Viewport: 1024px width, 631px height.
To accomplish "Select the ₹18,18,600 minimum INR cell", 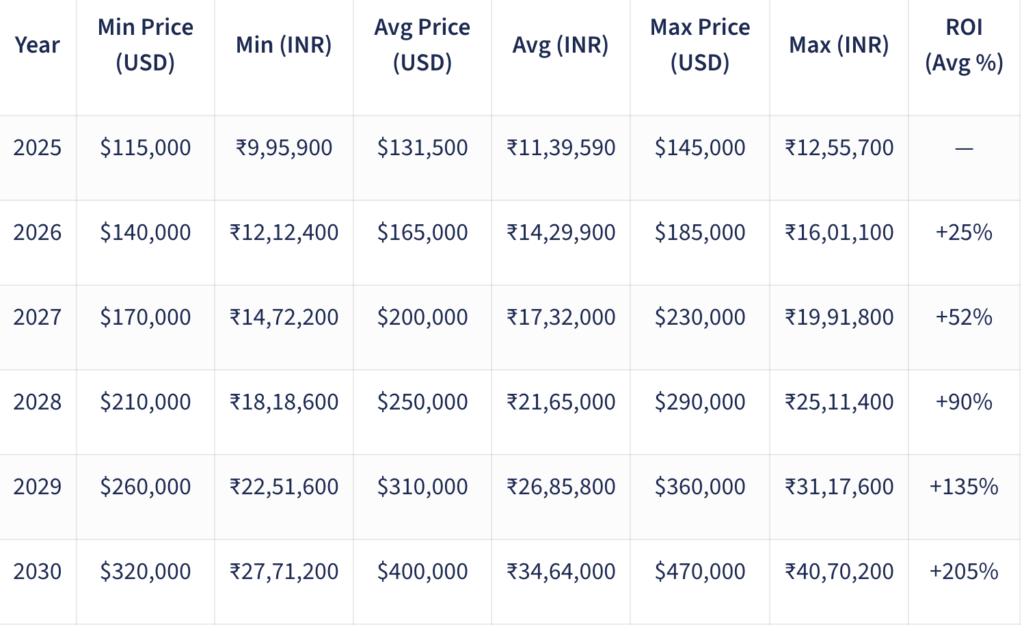I will [284, 402].
